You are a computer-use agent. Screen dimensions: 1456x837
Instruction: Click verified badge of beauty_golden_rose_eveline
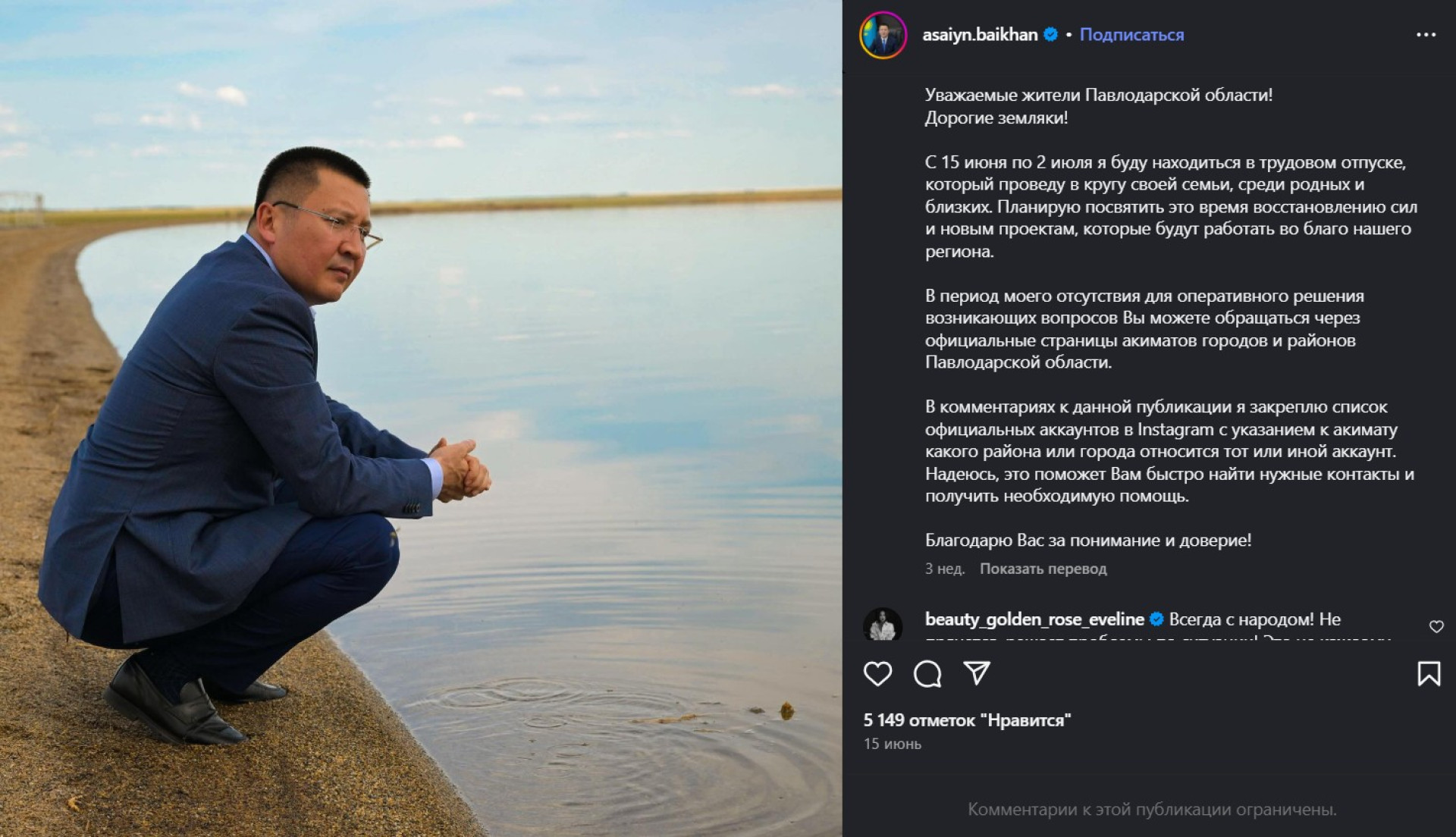(1156, 619)
